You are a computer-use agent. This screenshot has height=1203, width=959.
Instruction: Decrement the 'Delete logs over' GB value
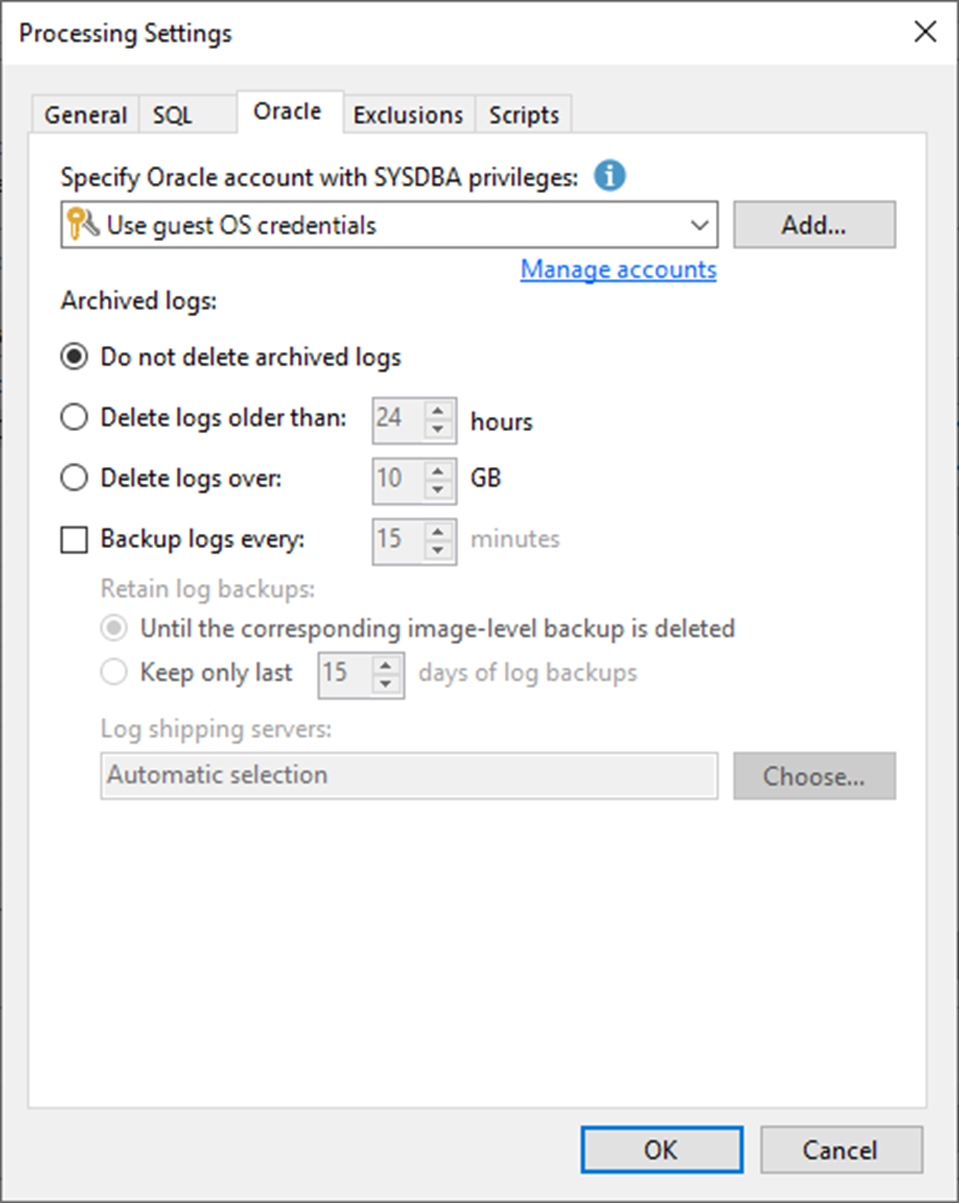(437, 487)
